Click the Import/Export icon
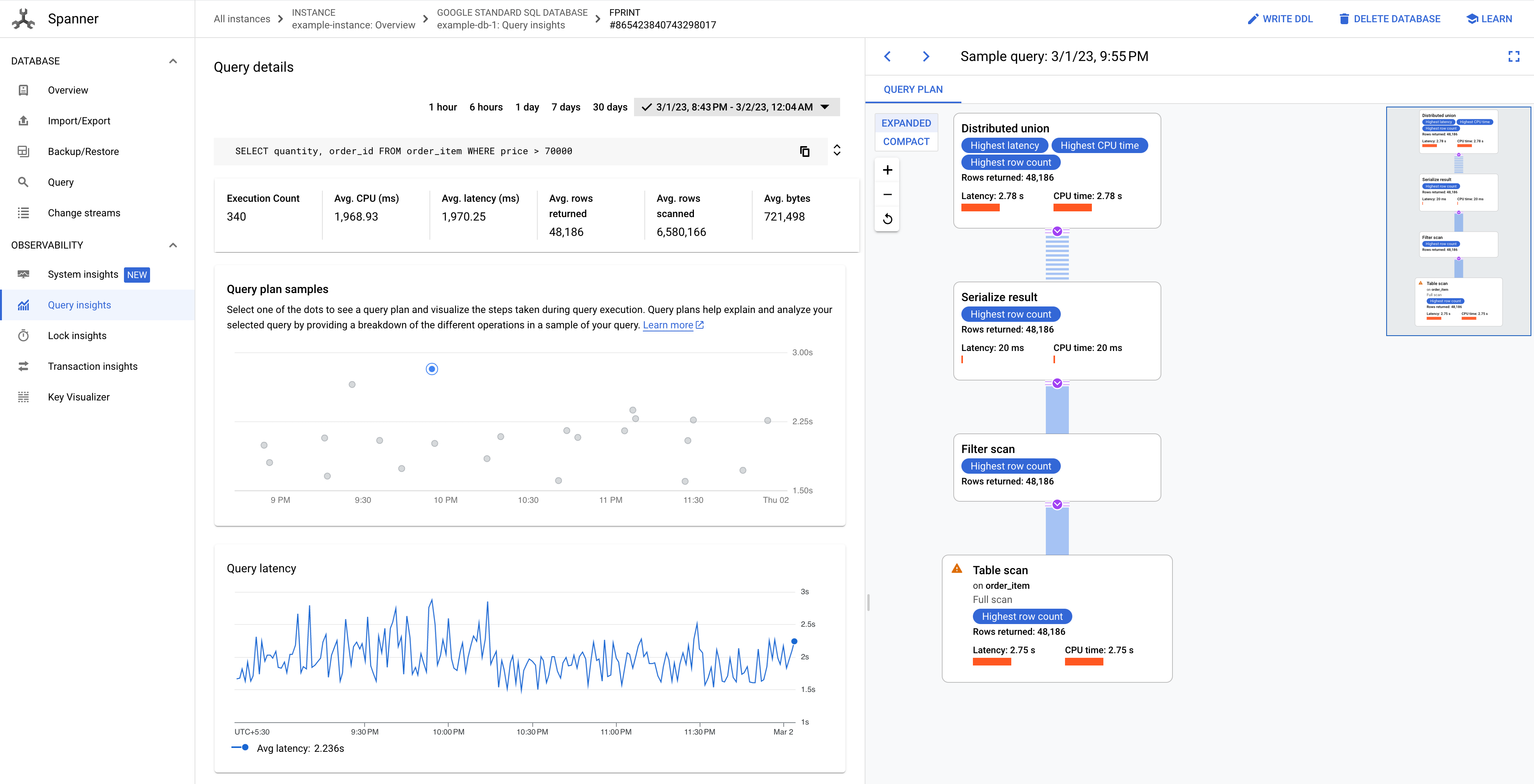Image resolution: width=1534 pixels, height=784 pixels. [24, 120]
